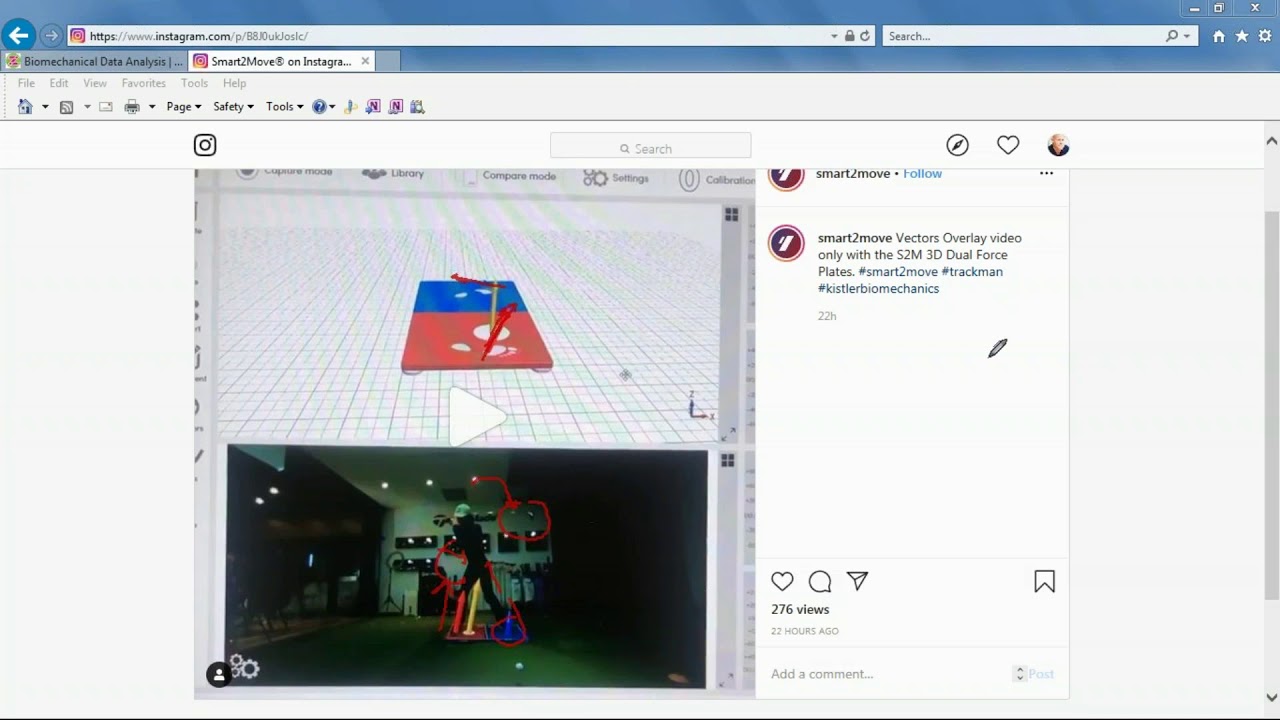Click the Instagram camera logo in page header
Image resolution: width=1280 pixels, height=720 pixels.
point(205,145)
